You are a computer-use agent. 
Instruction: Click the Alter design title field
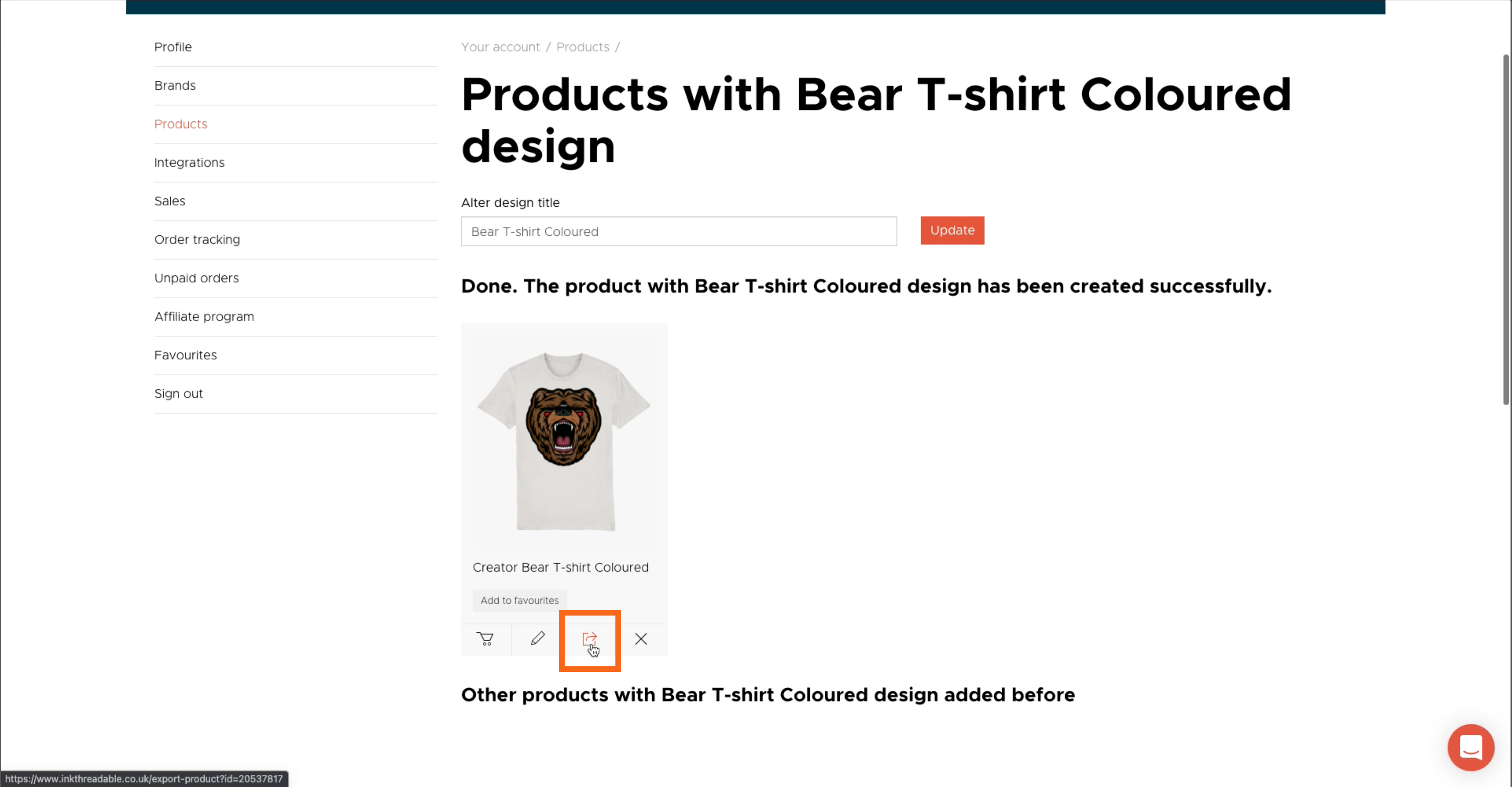[x=679, y=232]
